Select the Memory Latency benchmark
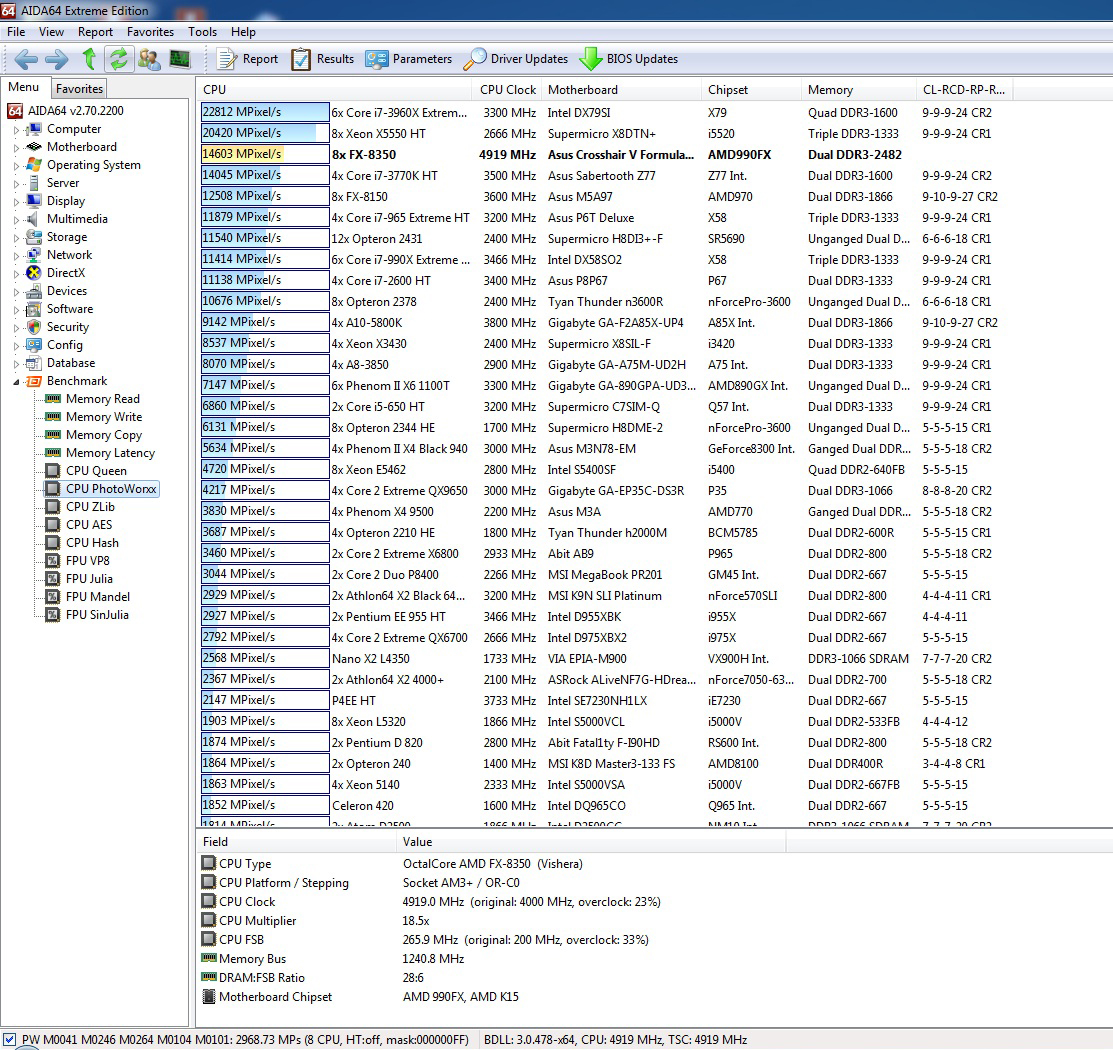Viewport: 1113px width, 1050px height. [100, 453]
